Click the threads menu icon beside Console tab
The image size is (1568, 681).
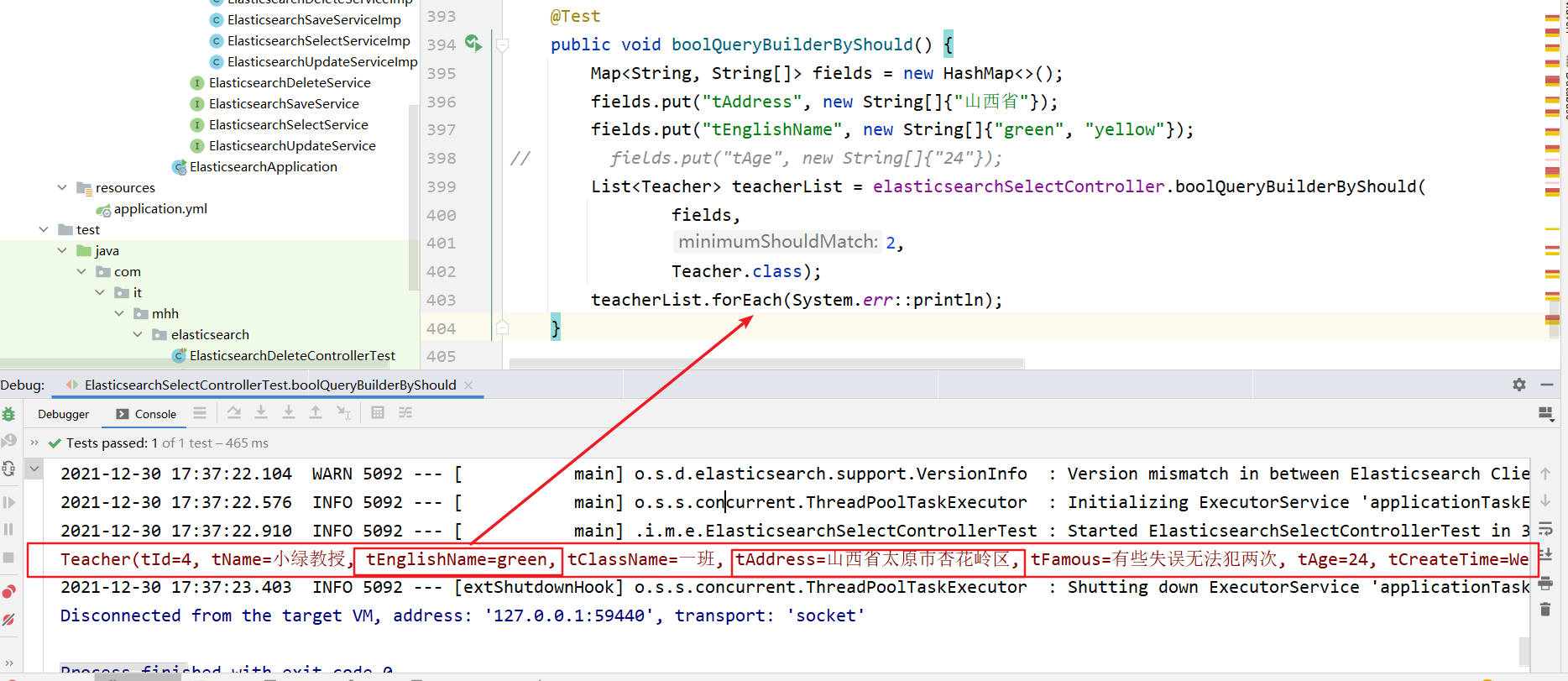point(200,412)
